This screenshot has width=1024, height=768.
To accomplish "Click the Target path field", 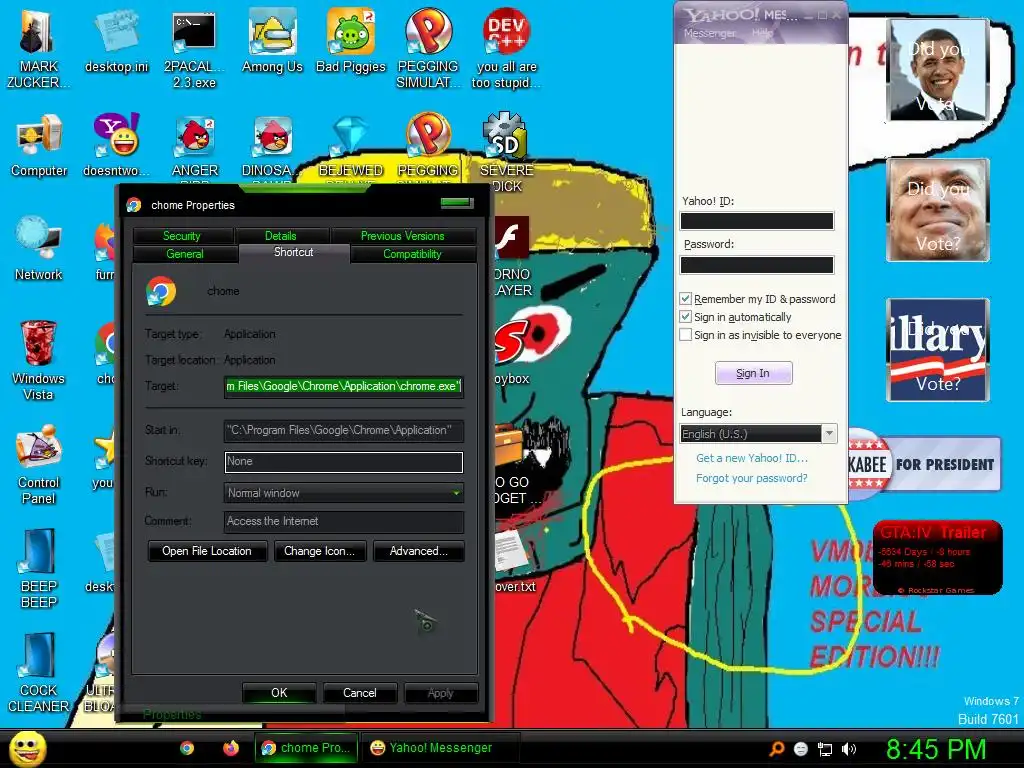I will pyautogui.click(x=344, y=386).
